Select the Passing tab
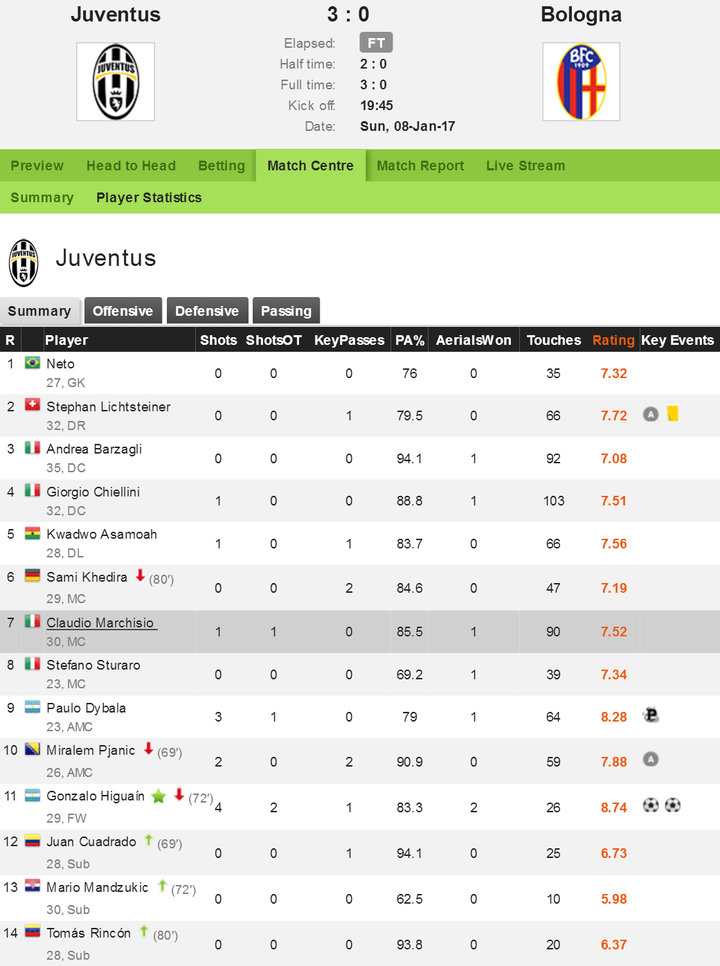The height and width of the screenshot is (966, 720). [x=286, y=310]
